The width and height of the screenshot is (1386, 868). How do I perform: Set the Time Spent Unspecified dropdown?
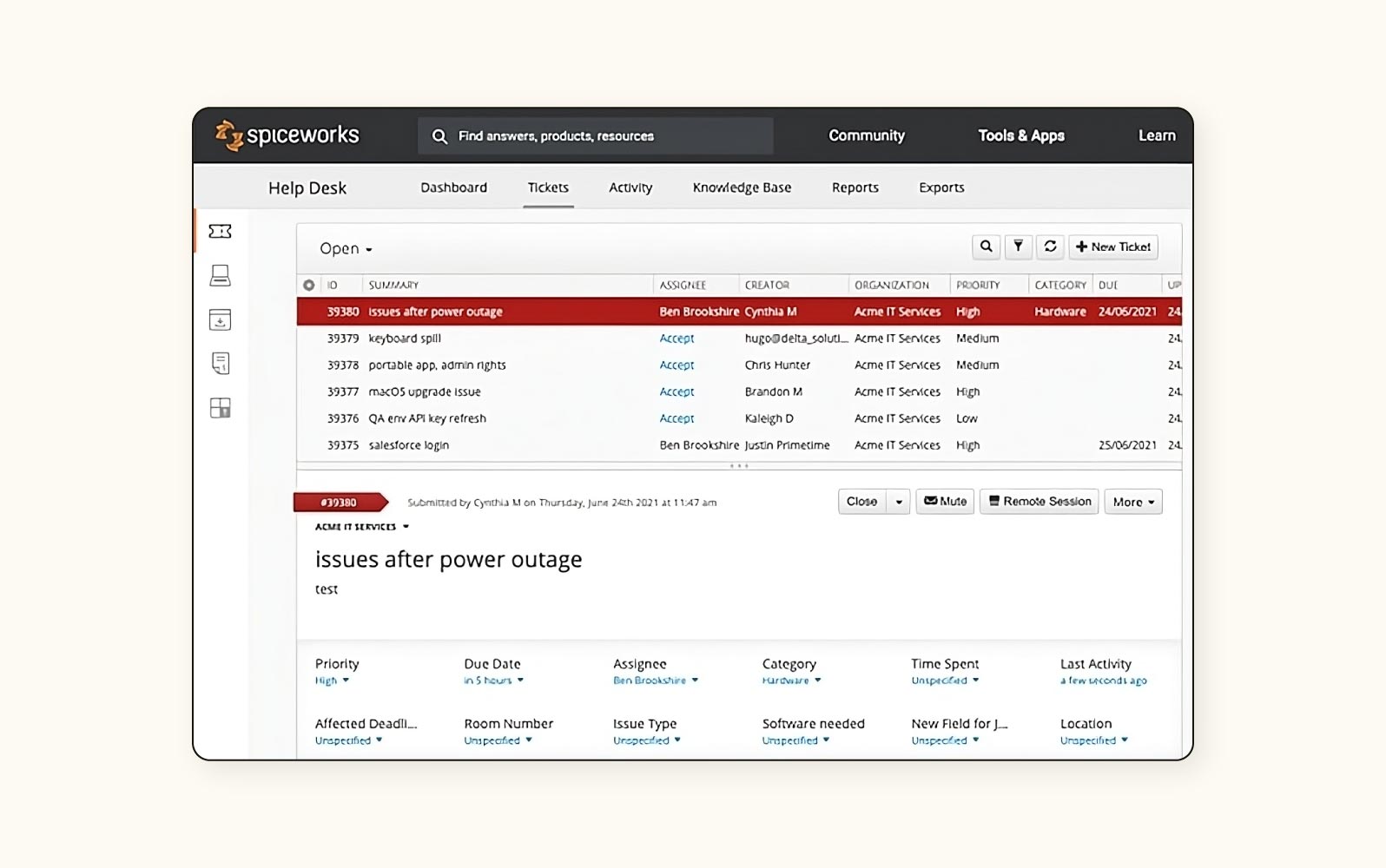pos(945,681)
